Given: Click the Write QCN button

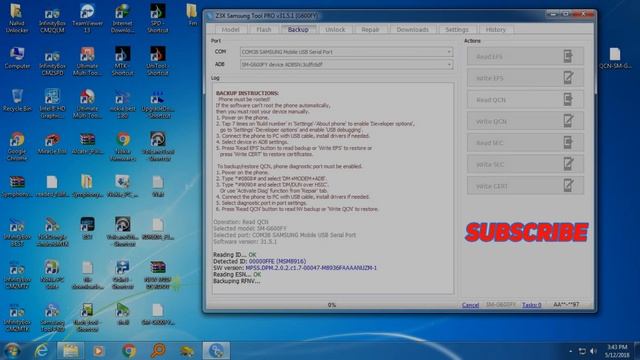Looking at the screenshot, I should pyautogui.click(x=525, y=121).
